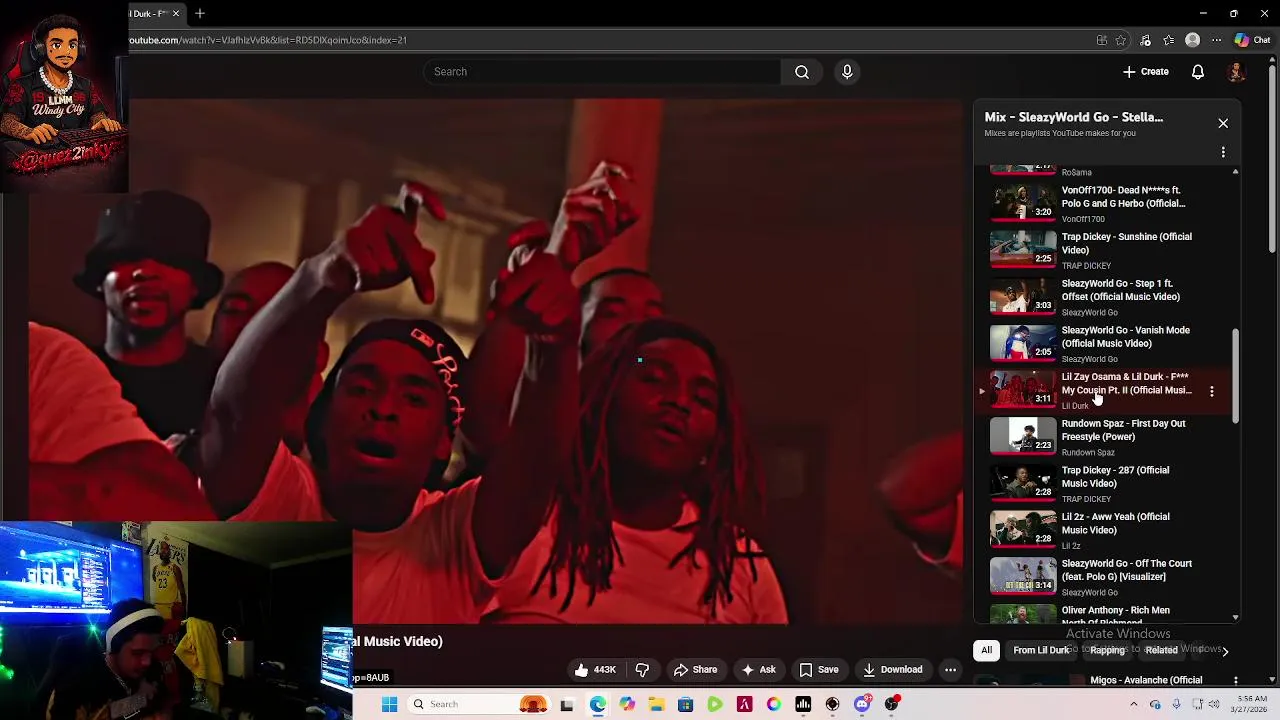The height and width of the screenshot is (720, 1280).
Task: Open the browser app install icon
Action: coord(1101,40)
